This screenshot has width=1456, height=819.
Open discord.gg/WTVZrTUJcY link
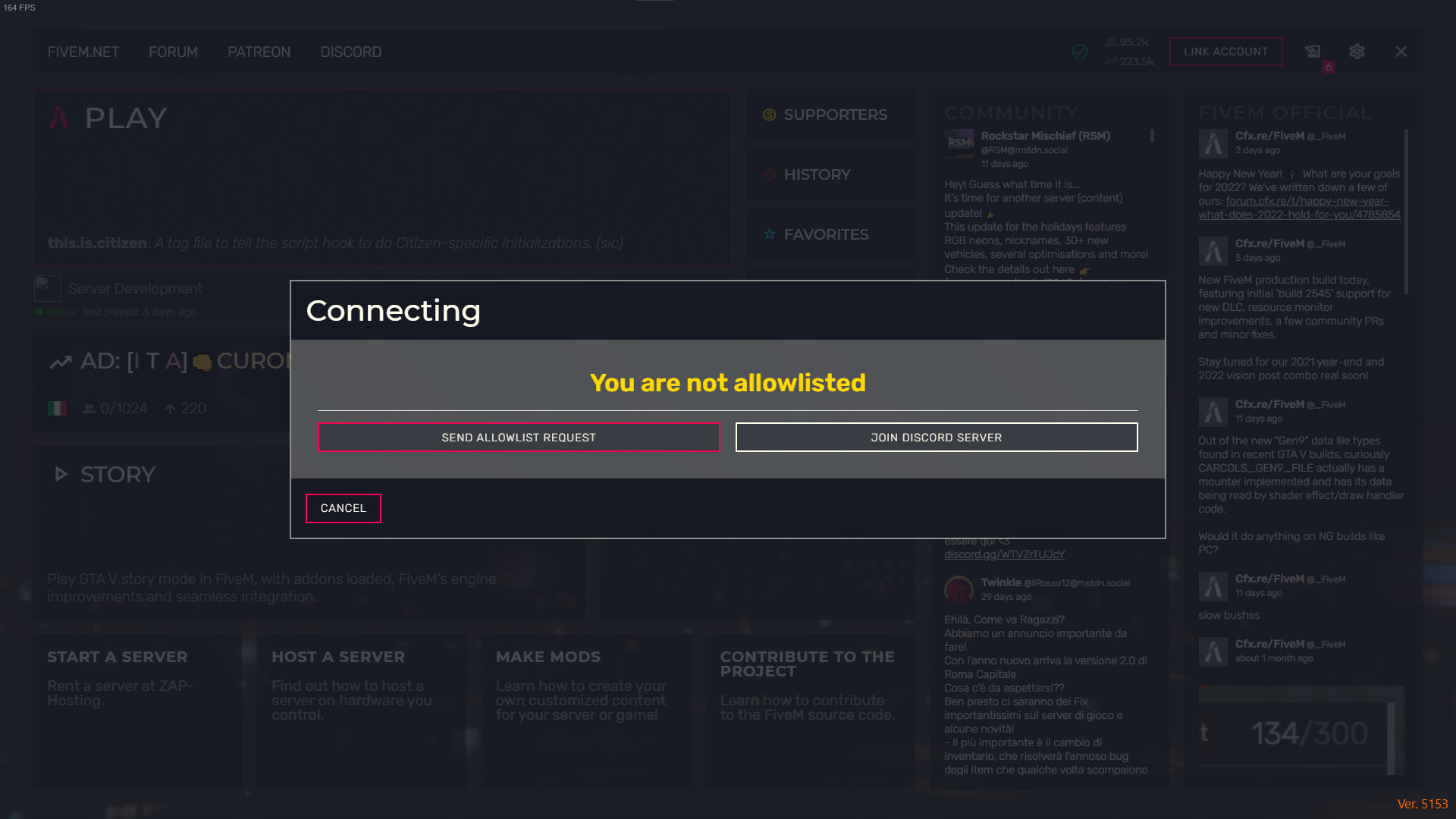point(1004,554)
